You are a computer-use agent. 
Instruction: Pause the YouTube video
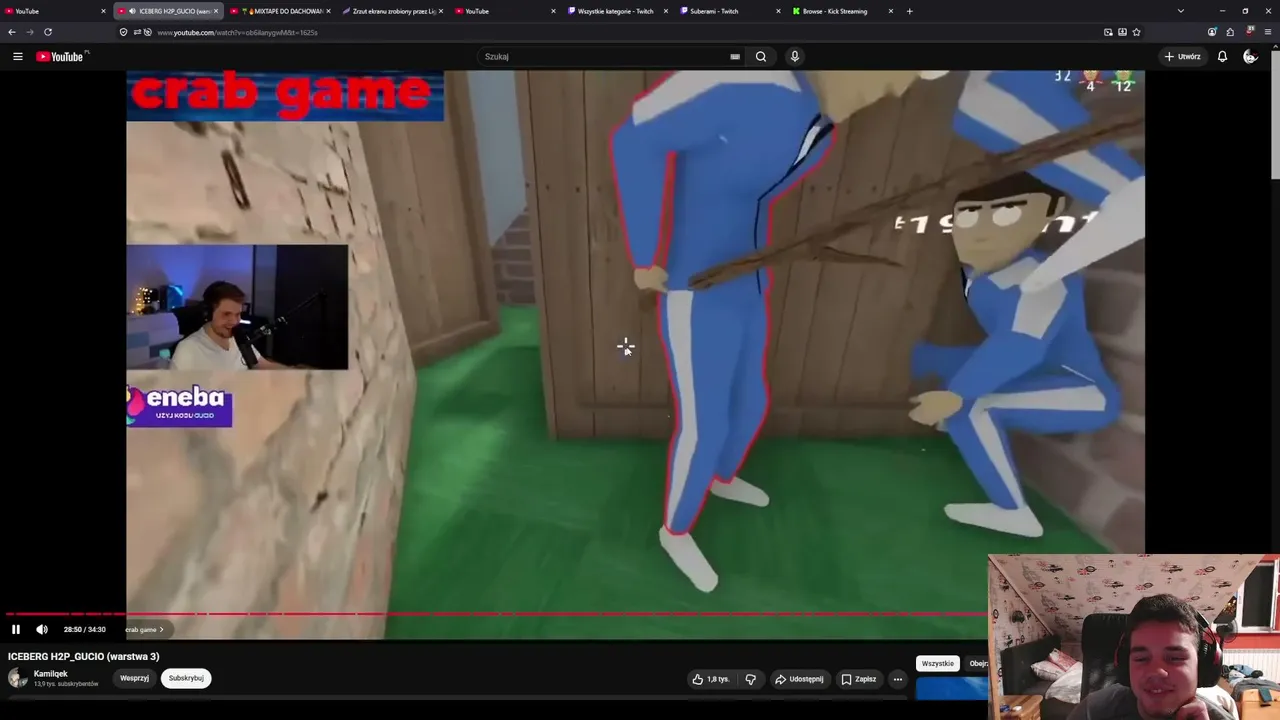point(16,629)
